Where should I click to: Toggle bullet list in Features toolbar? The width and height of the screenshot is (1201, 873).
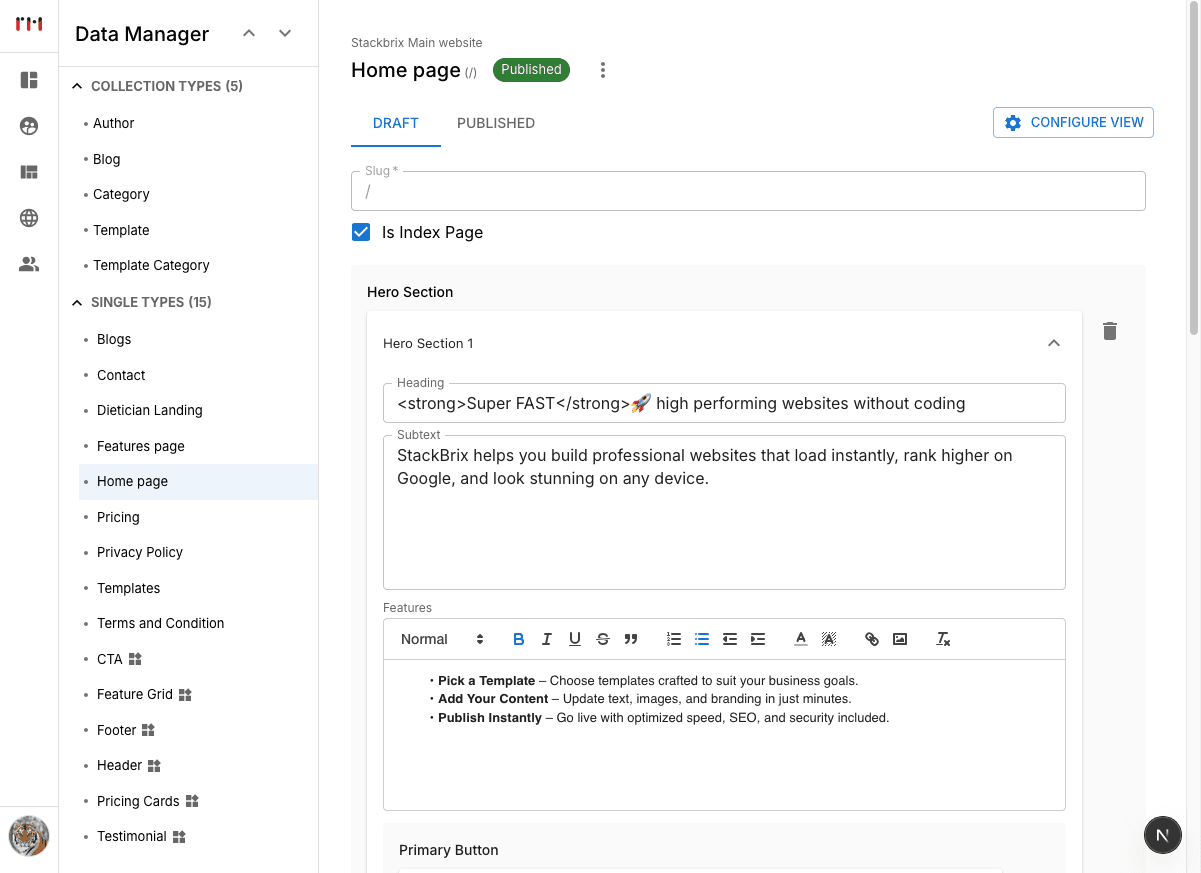pos(702,639)
